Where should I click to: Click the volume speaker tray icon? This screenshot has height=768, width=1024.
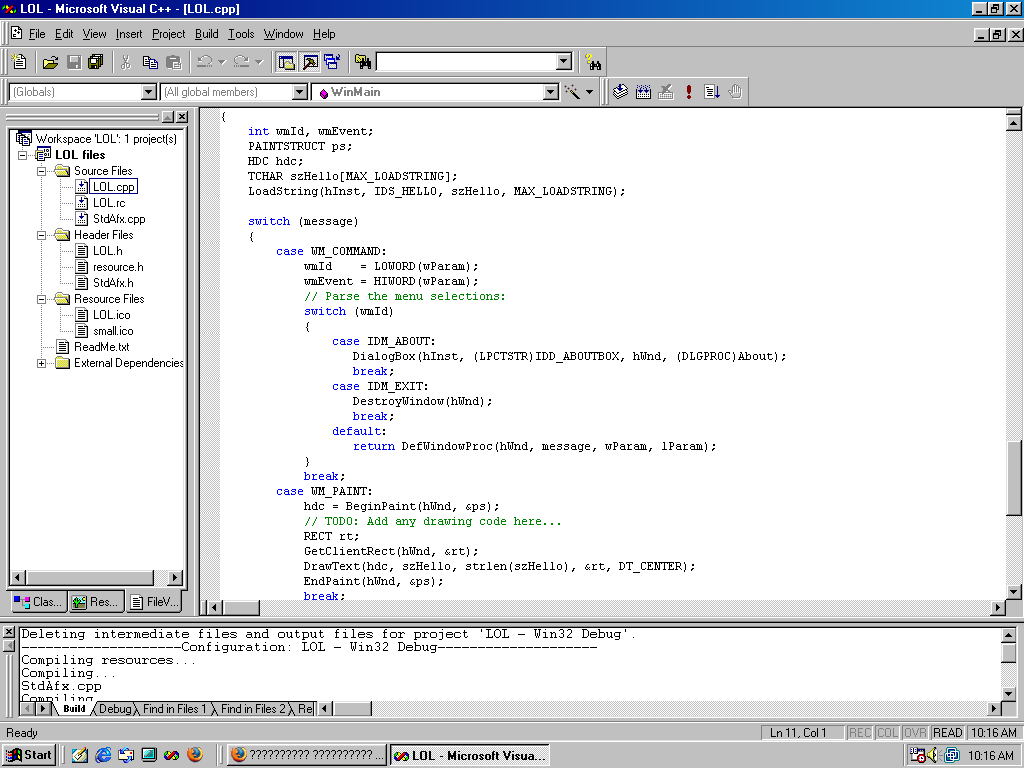(x=933, y=755)
